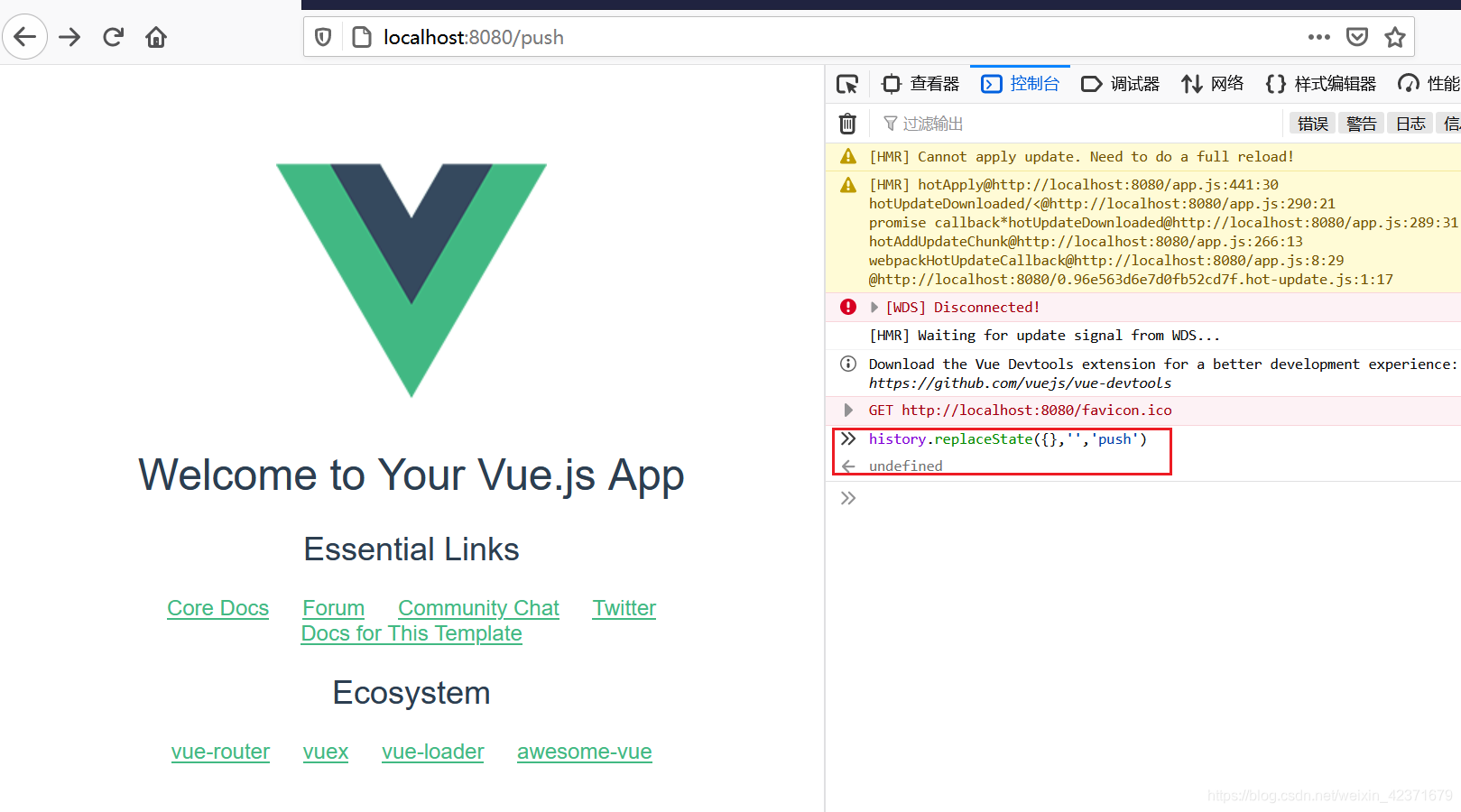This screenshot has height=812, width=1461.
Task: Click the warning icon beside hotApply stack trace
Action: click(848, 185)
